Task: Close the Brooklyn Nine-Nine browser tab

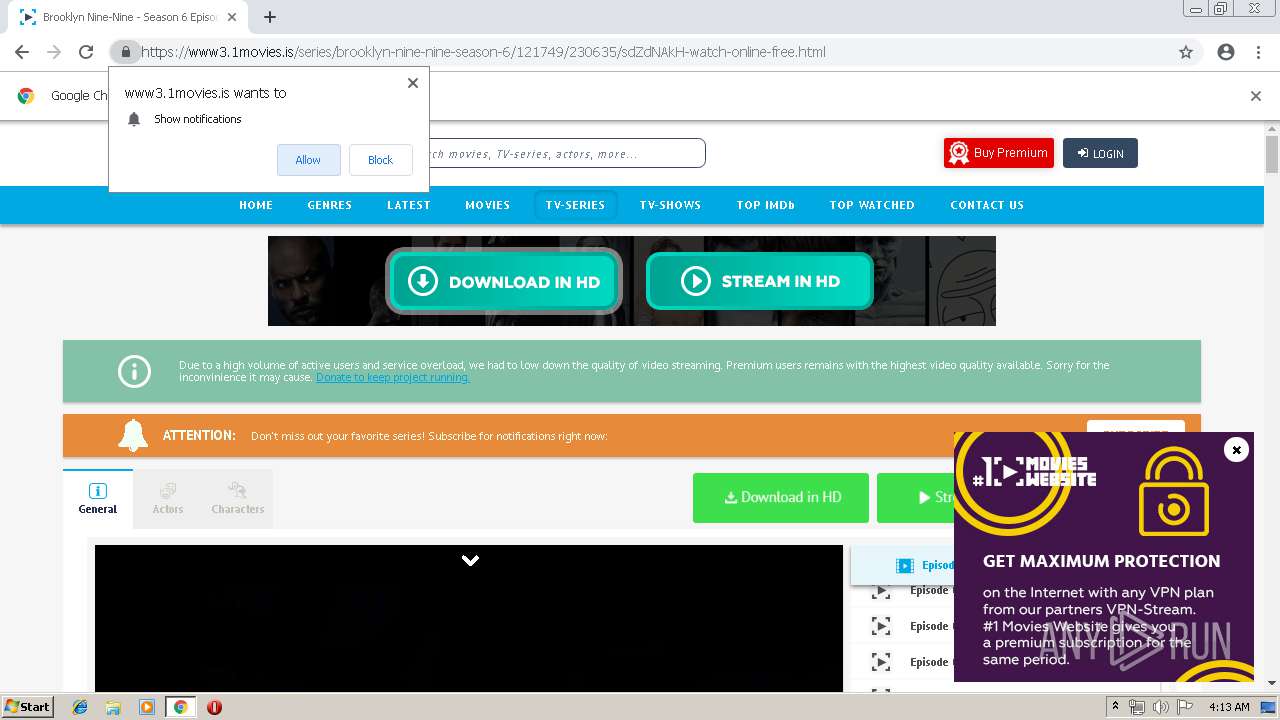Action: (x=232, y=17)
